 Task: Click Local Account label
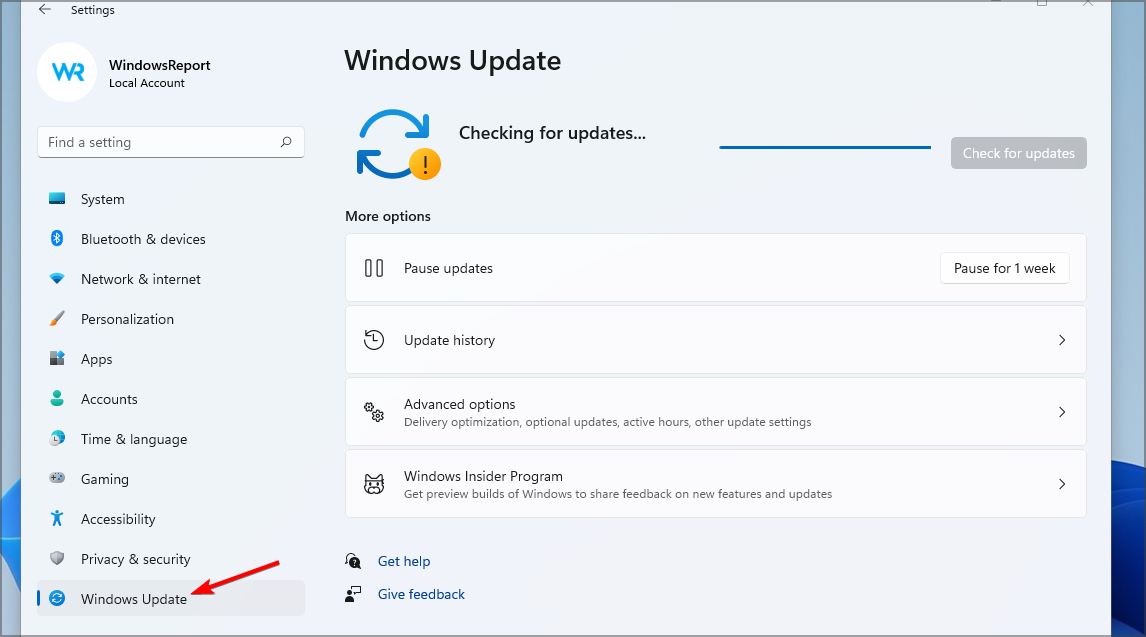click(x=146, y=83)
